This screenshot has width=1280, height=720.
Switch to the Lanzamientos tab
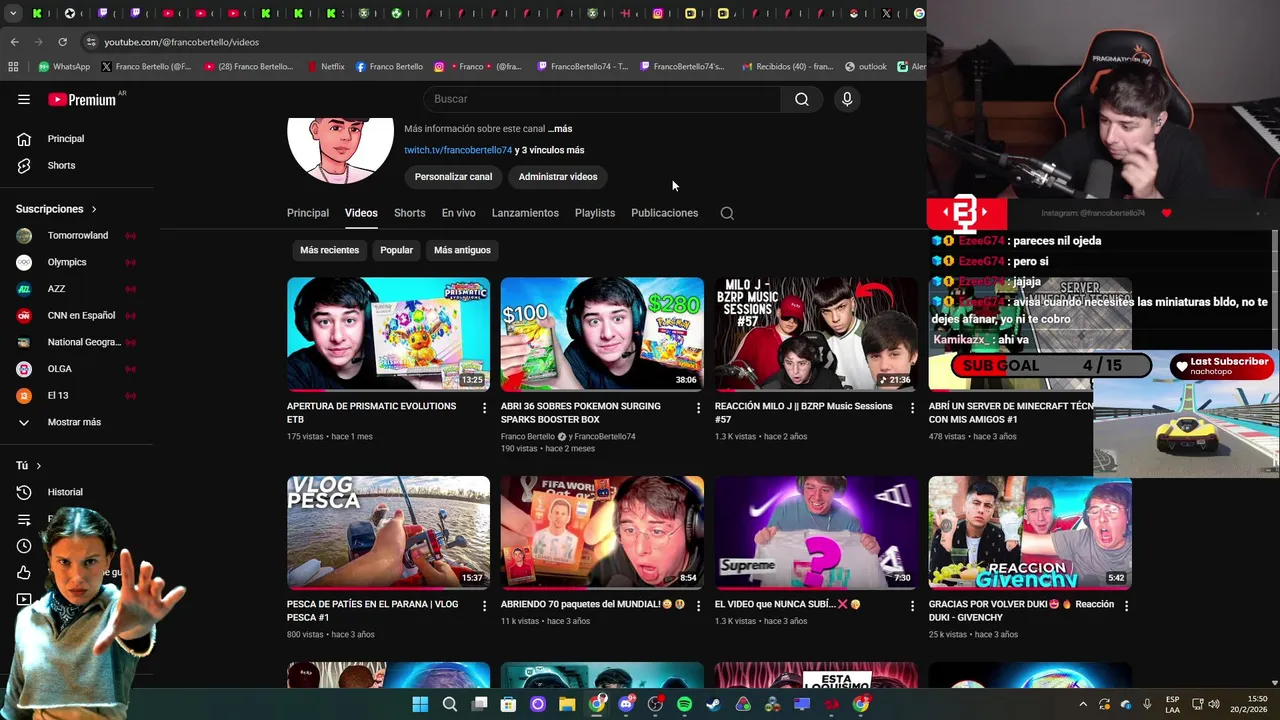point(525,213)
